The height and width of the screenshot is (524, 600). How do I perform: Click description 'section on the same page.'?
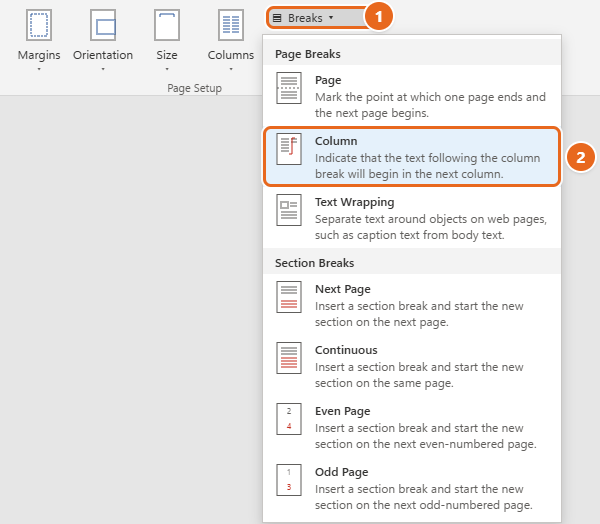tap(384, 383)
